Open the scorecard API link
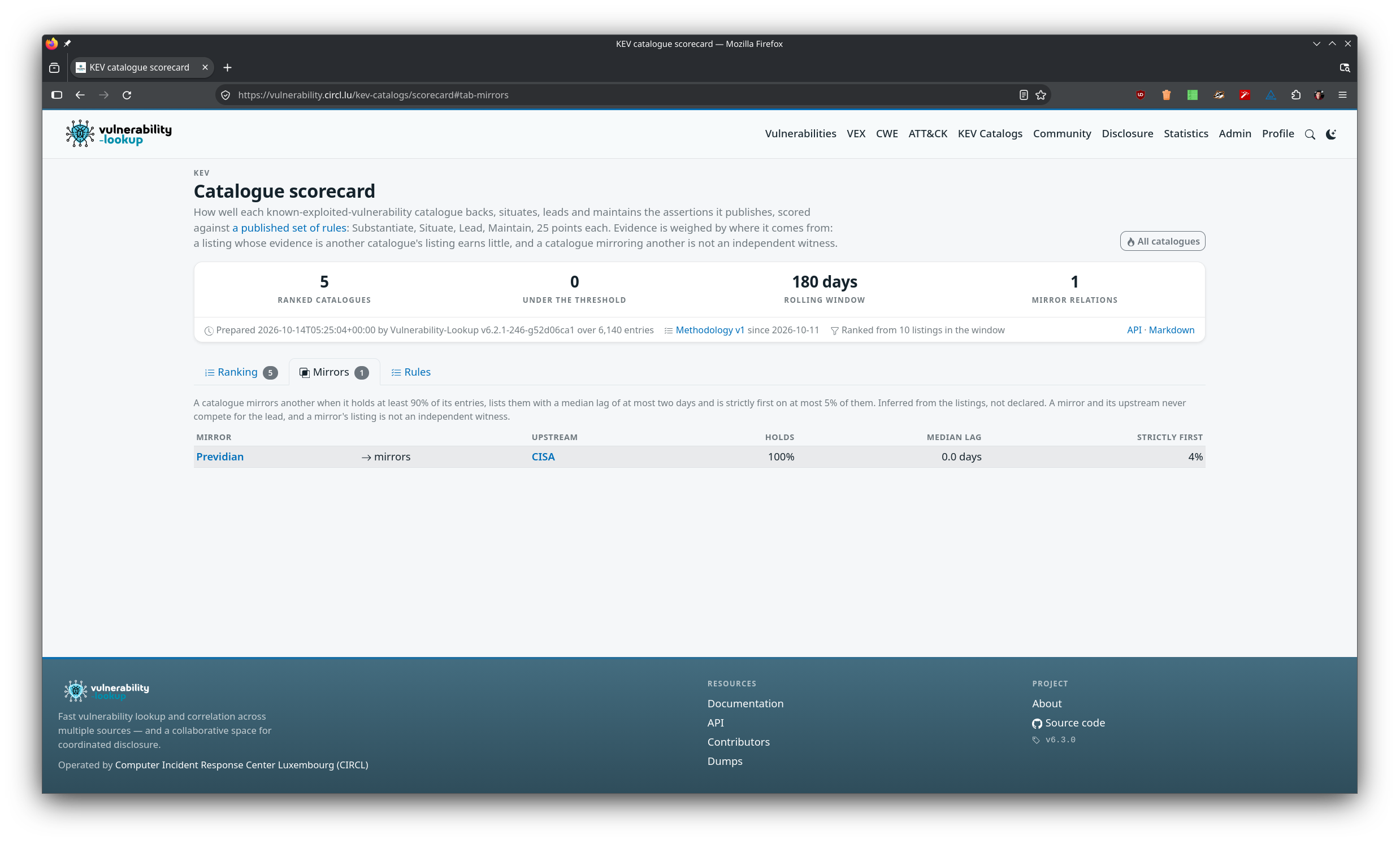 coord(1134,330)
